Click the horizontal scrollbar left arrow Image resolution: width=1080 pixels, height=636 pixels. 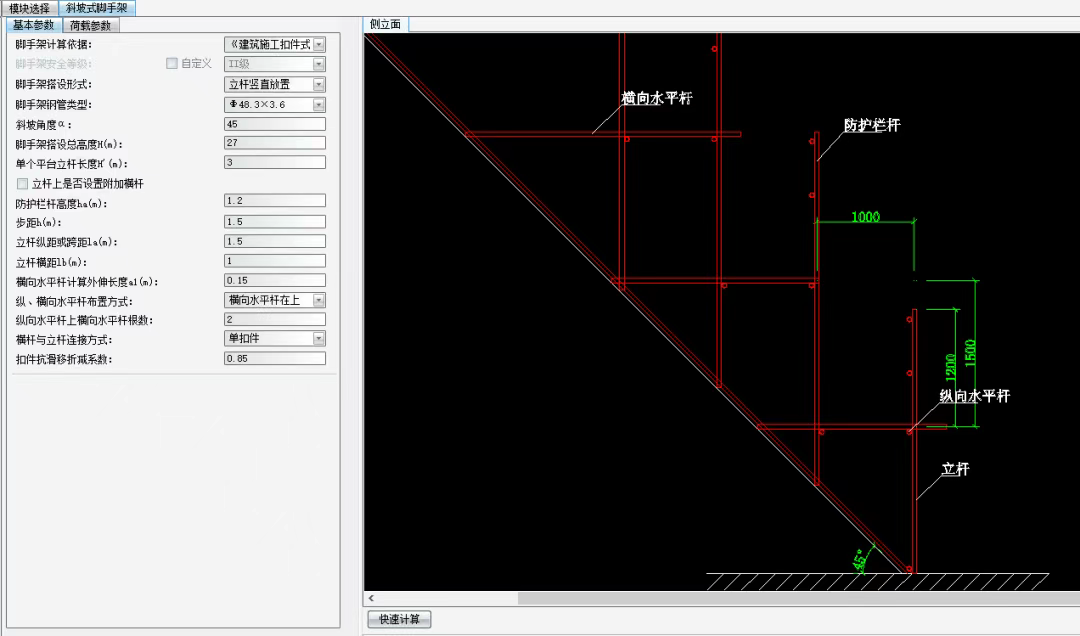(371, 598)
